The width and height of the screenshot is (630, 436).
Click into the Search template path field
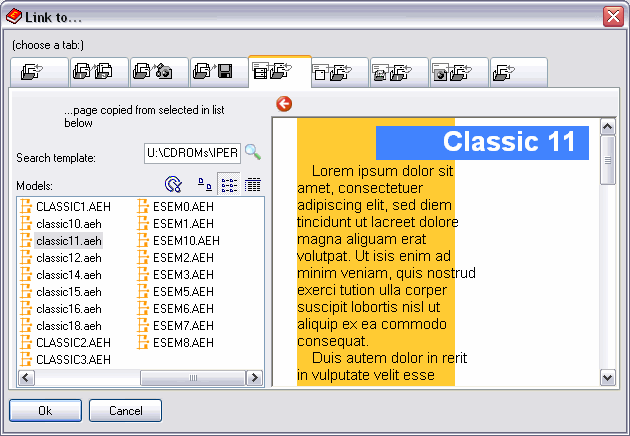click(192, 153)
